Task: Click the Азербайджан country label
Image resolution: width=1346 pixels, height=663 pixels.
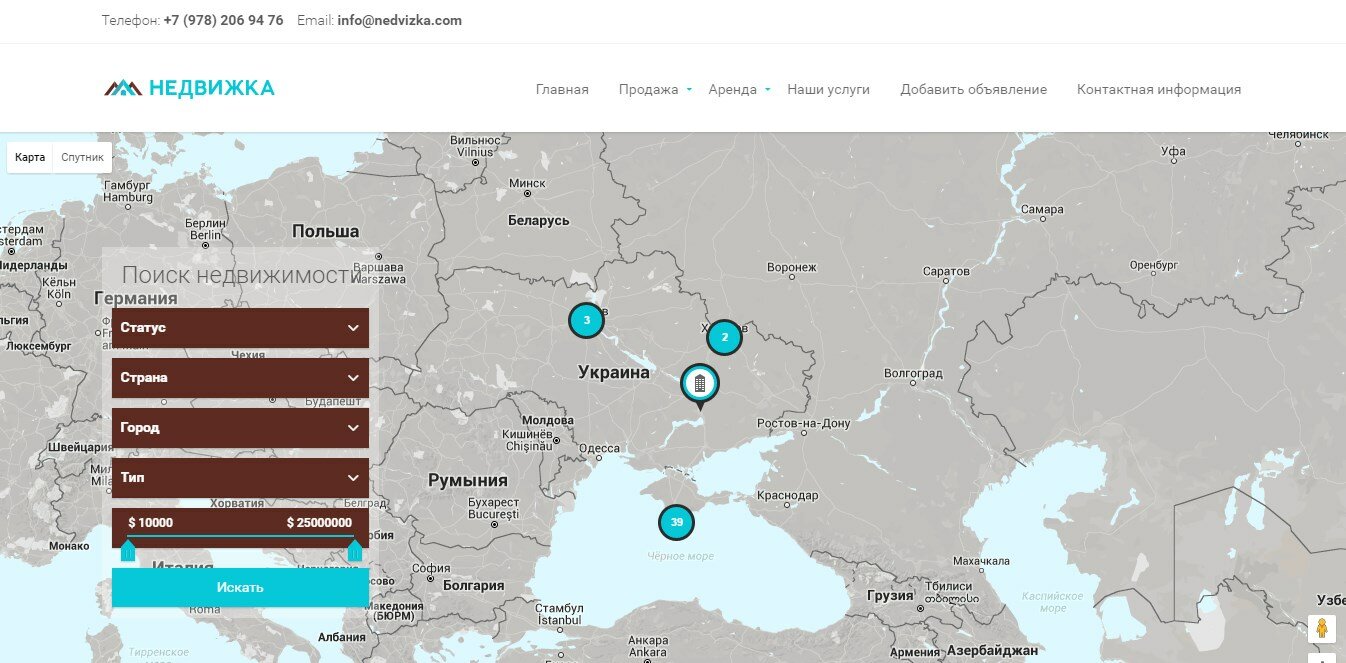Action: point(993,651)
